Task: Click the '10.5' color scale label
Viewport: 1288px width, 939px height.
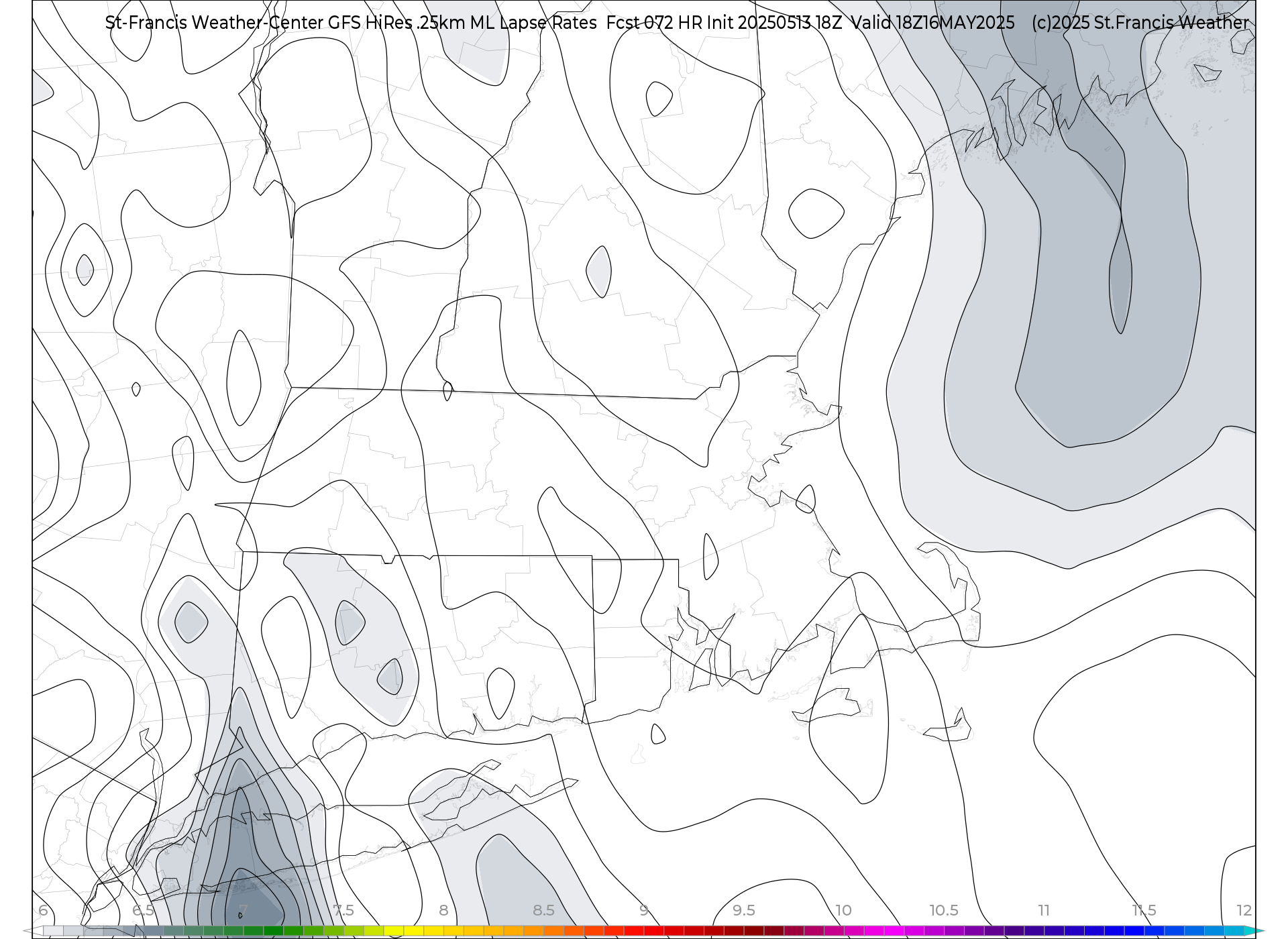Action: pyautogui.click(x=943, y=910)
